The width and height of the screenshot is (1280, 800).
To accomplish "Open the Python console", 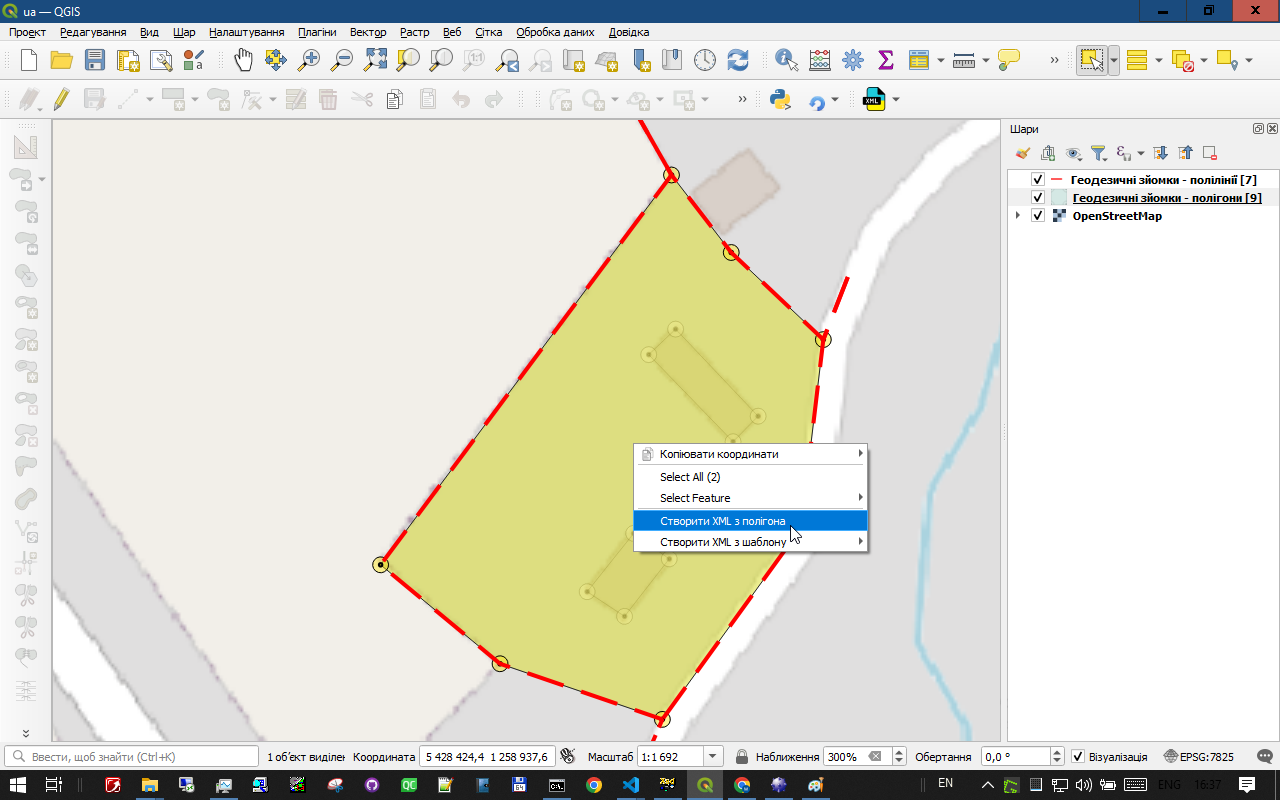I will click(780, 100).
